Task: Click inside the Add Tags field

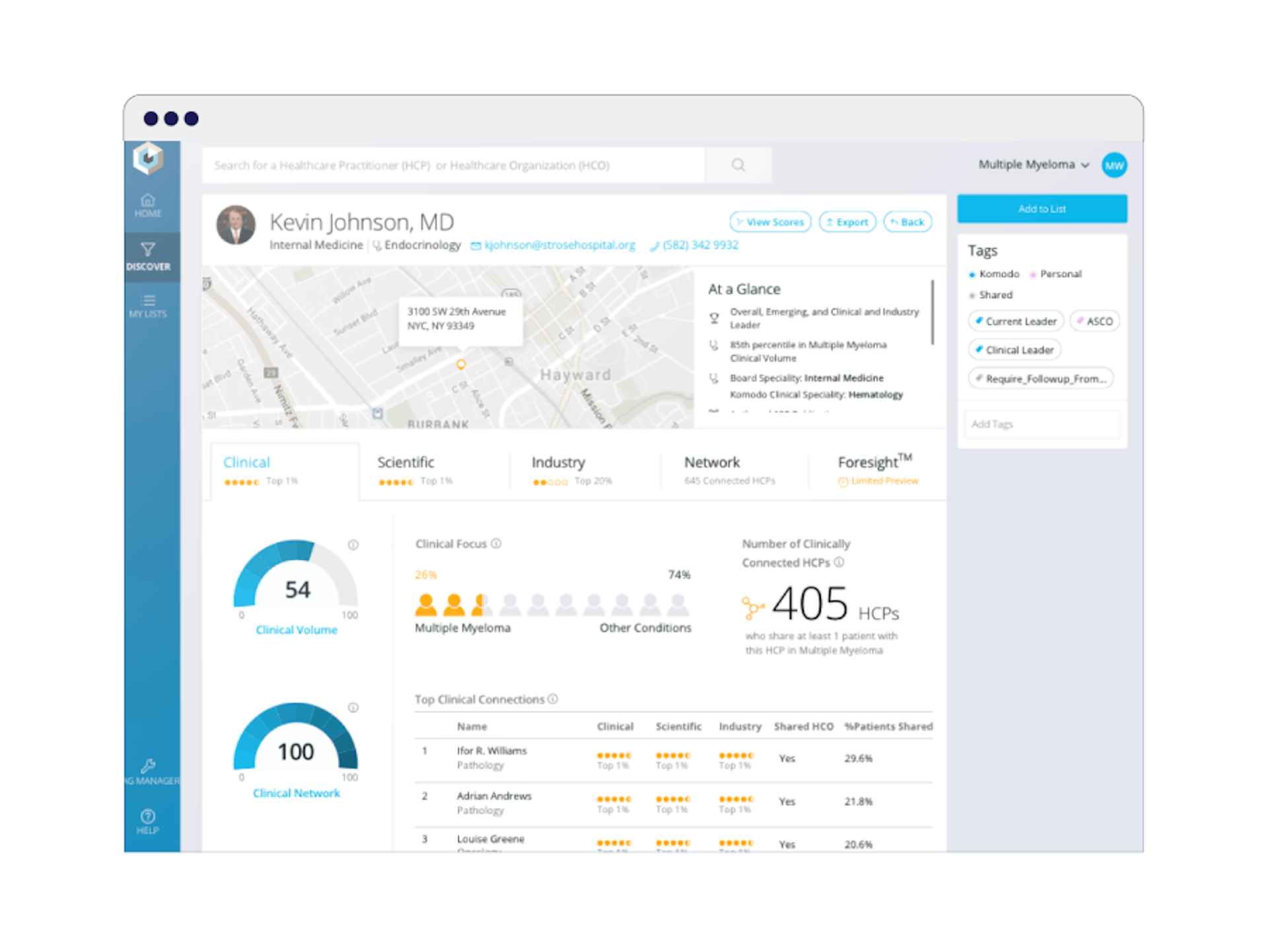Action: [x=1041, y=424]
